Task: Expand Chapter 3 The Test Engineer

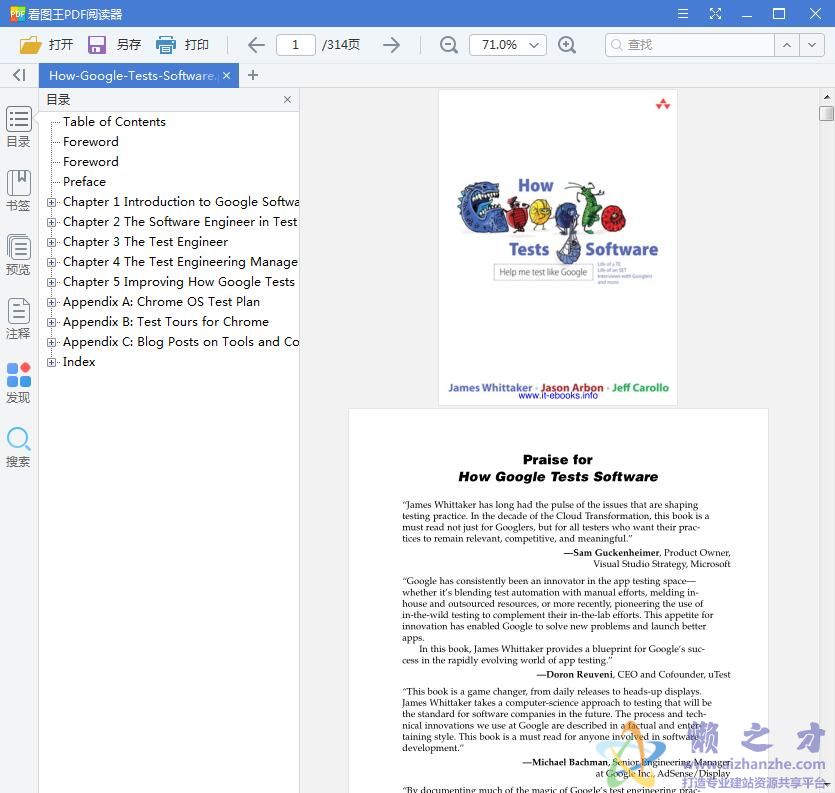Action: pyautogui.click(x=51, y=242)
